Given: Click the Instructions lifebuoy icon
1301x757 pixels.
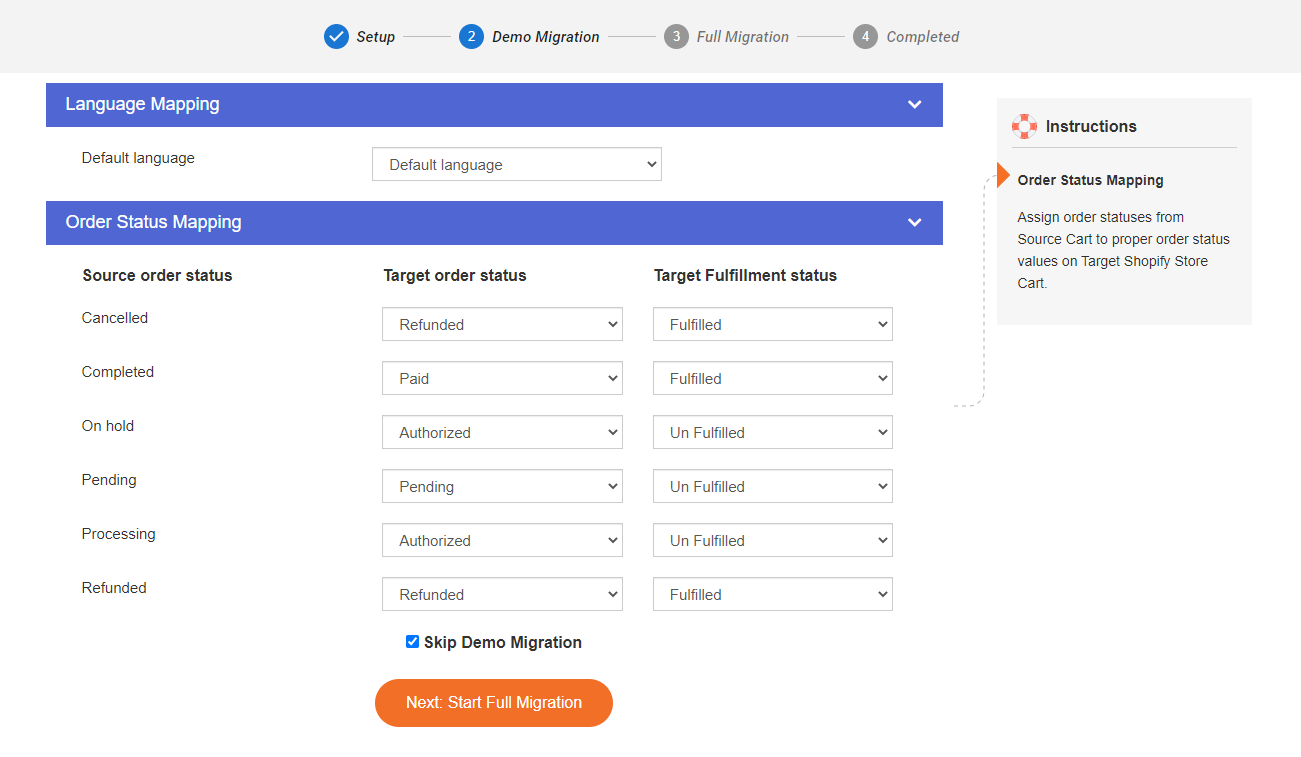Looking at the screenshot, I should 1024,126.
